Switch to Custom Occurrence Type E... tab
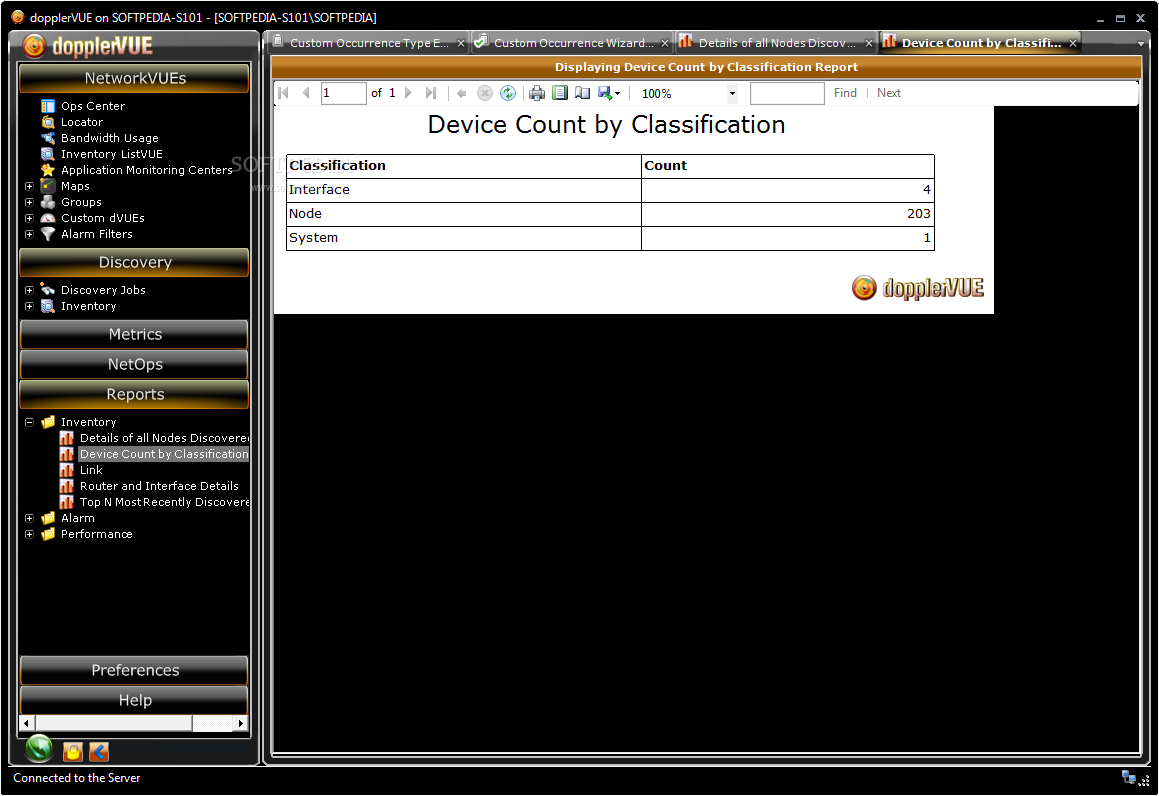The image size is (1159, 796). point(369,43)
